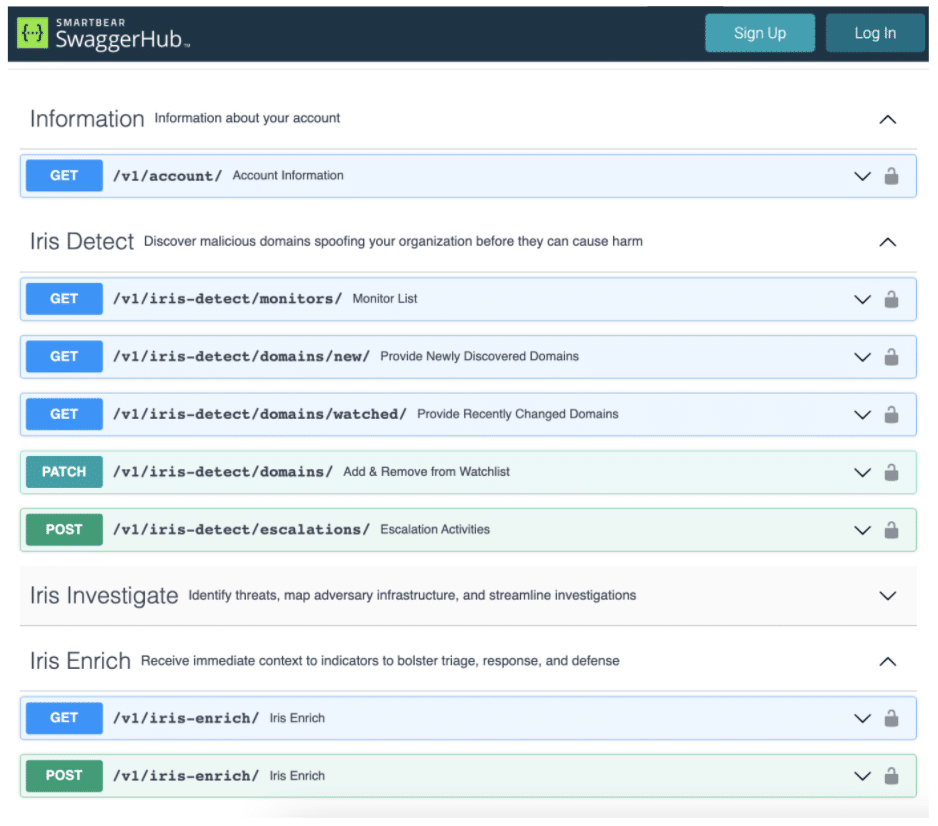Click the Information section heading
938x826 pixels.
87,119
